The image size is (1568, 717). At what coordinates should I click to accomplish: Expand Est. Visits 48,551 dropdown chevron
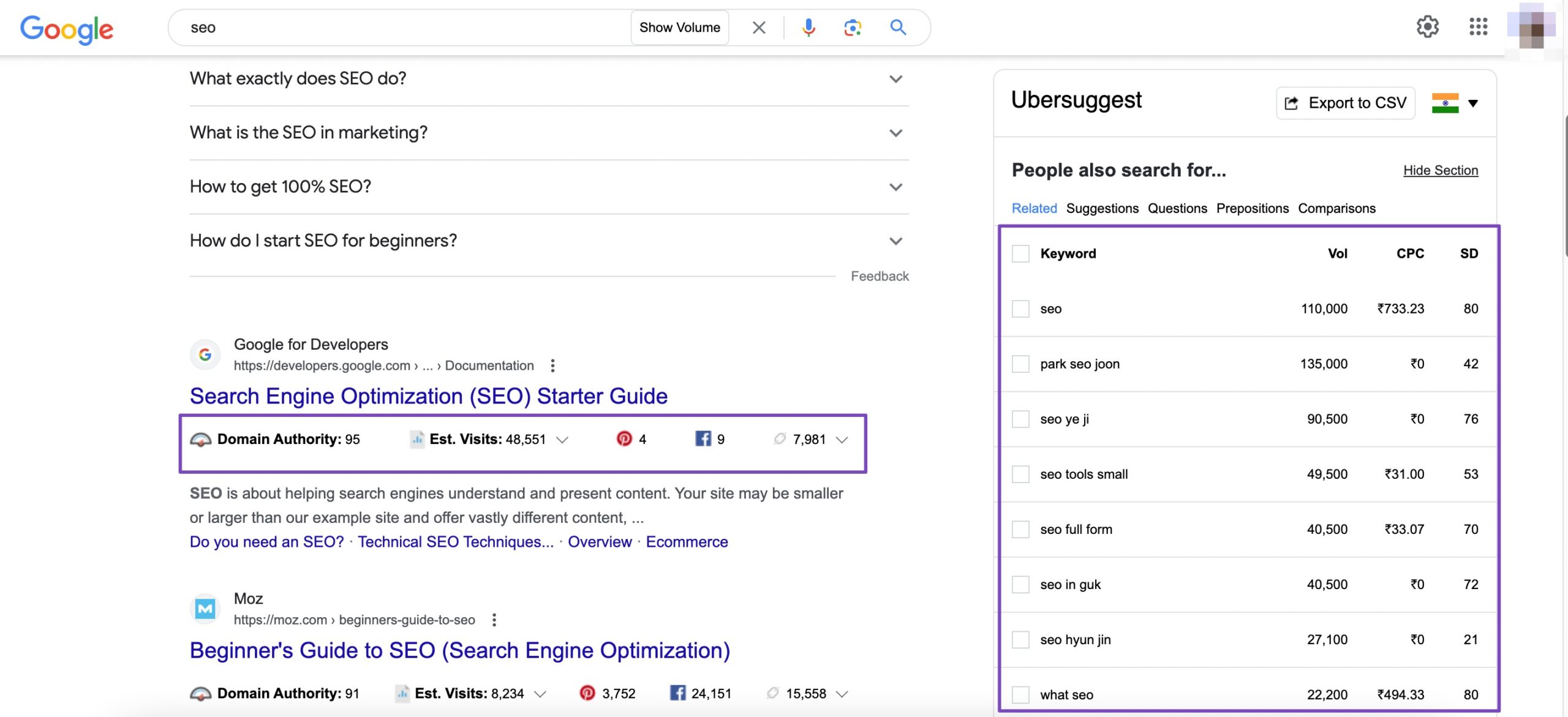562,440
